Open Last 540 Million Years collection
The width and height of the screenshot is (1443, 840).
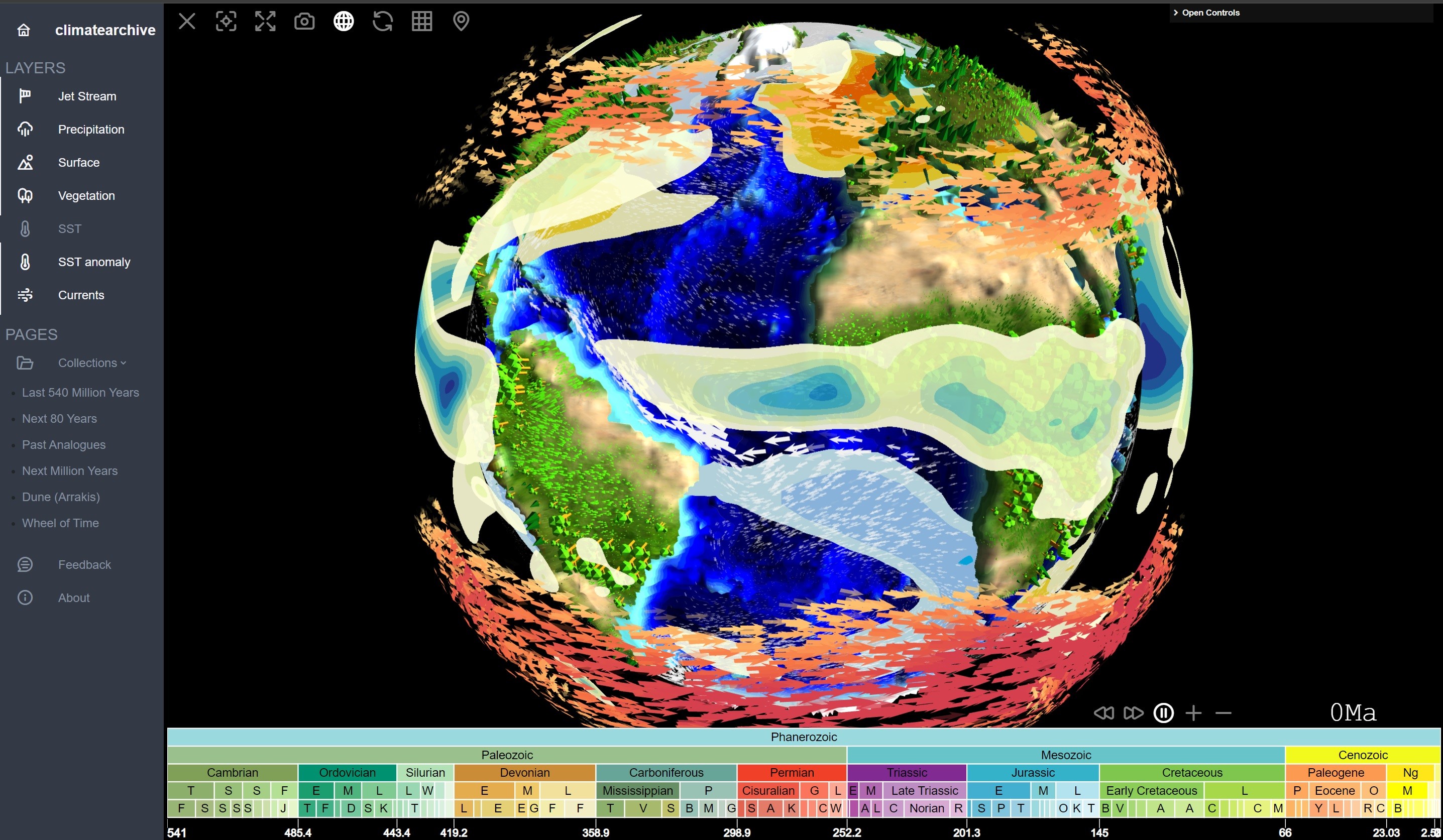click(x=80, y=392)
